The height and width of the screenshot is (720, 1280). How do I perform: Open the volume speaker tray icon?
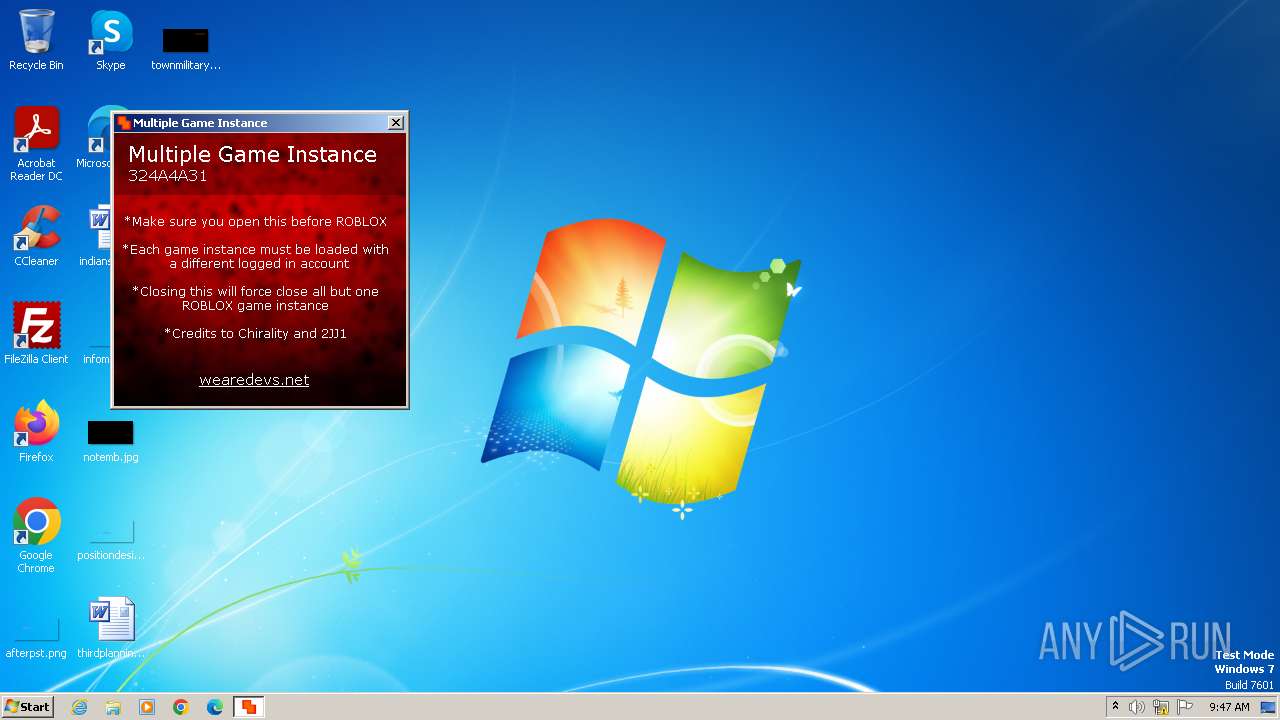point(1137,707)
